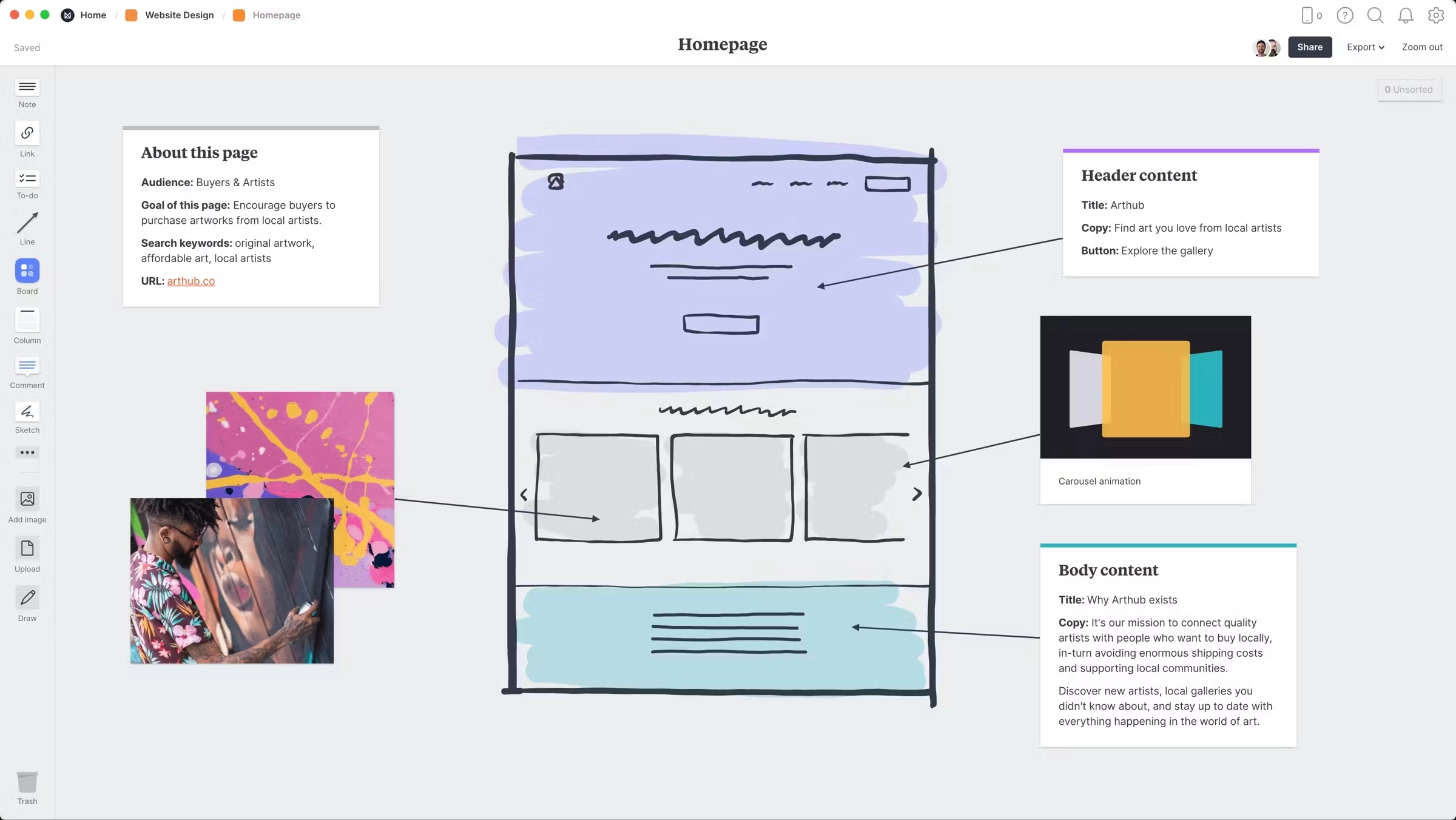Go to Website Design breadcrumb

[x=179, y=15]
